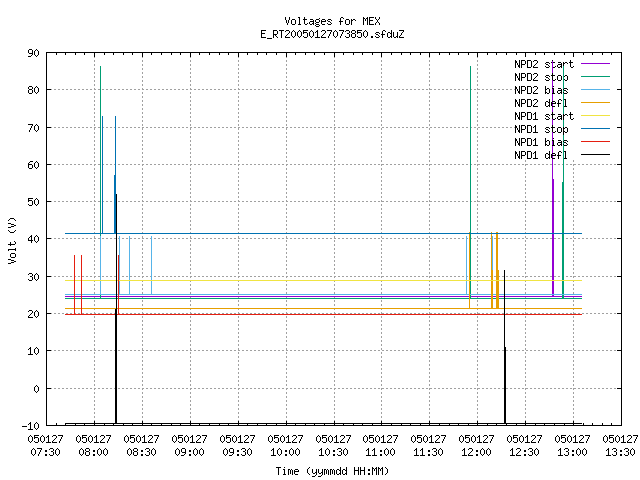Click the x-axis tick label 10:00

pyautogui.click(x=285, y=452)
